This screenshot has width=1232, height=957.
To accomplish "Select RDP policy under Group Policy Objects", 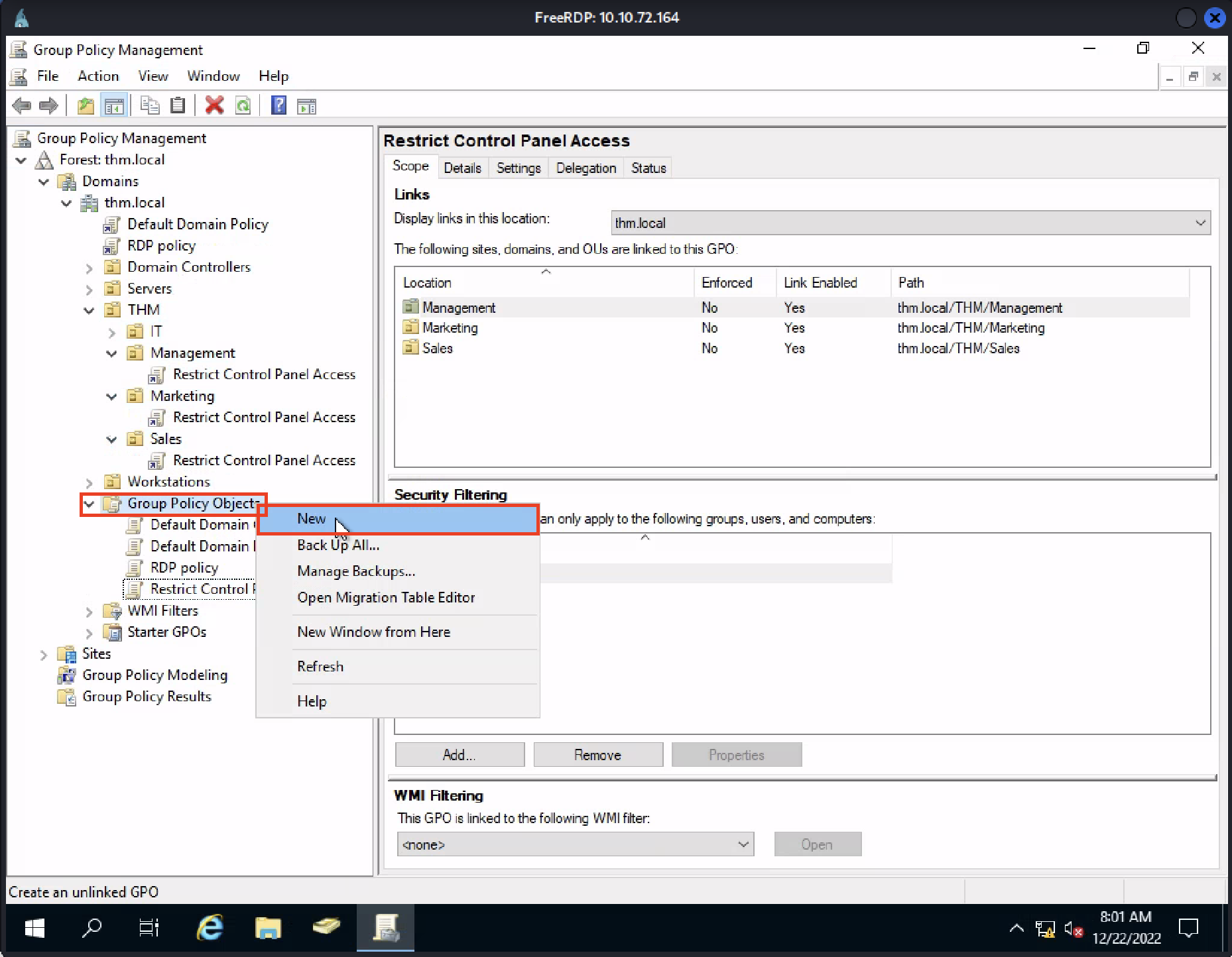I will pos(184,568).
